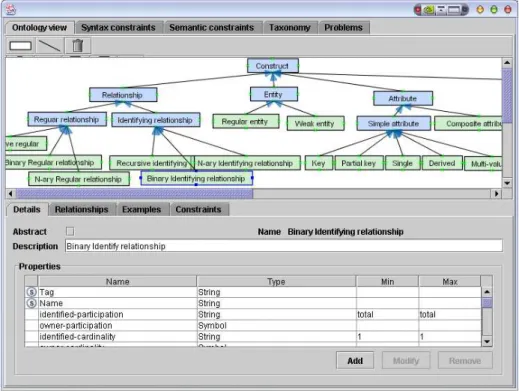Image resolution: width=519 pixels, height=391 pixels.
Task: Switch to Syntax constraints tab
Action: pyautogui.click(x=118, y=28)
